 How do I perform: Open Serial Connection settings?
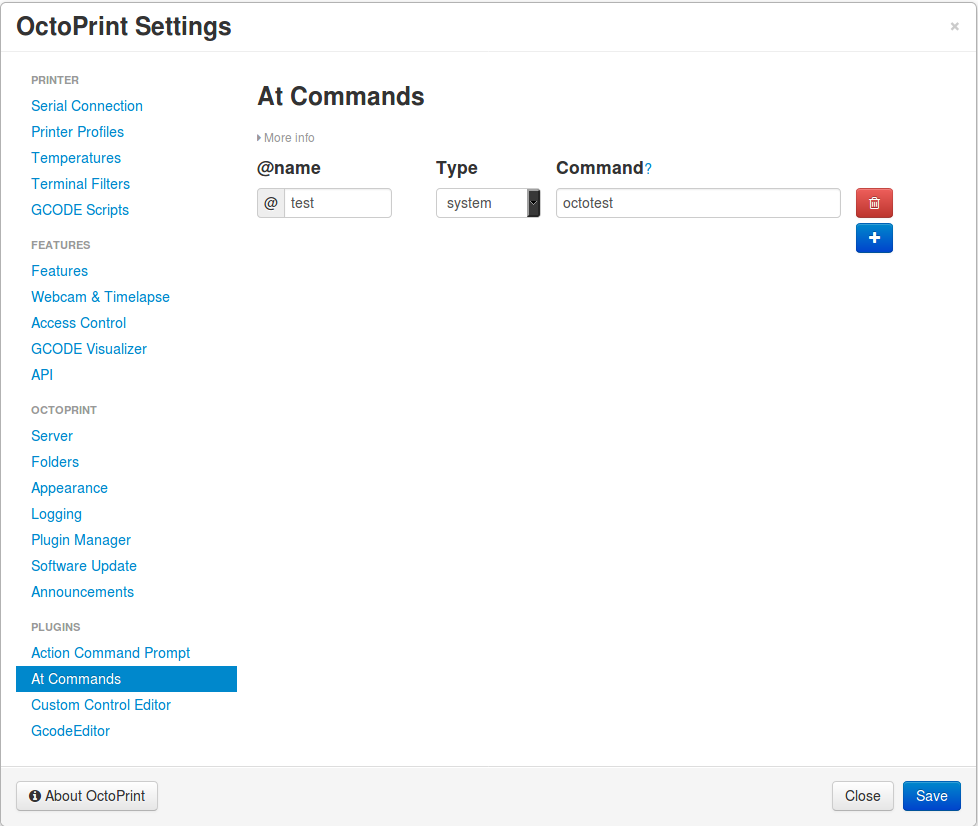click(87, 106)
